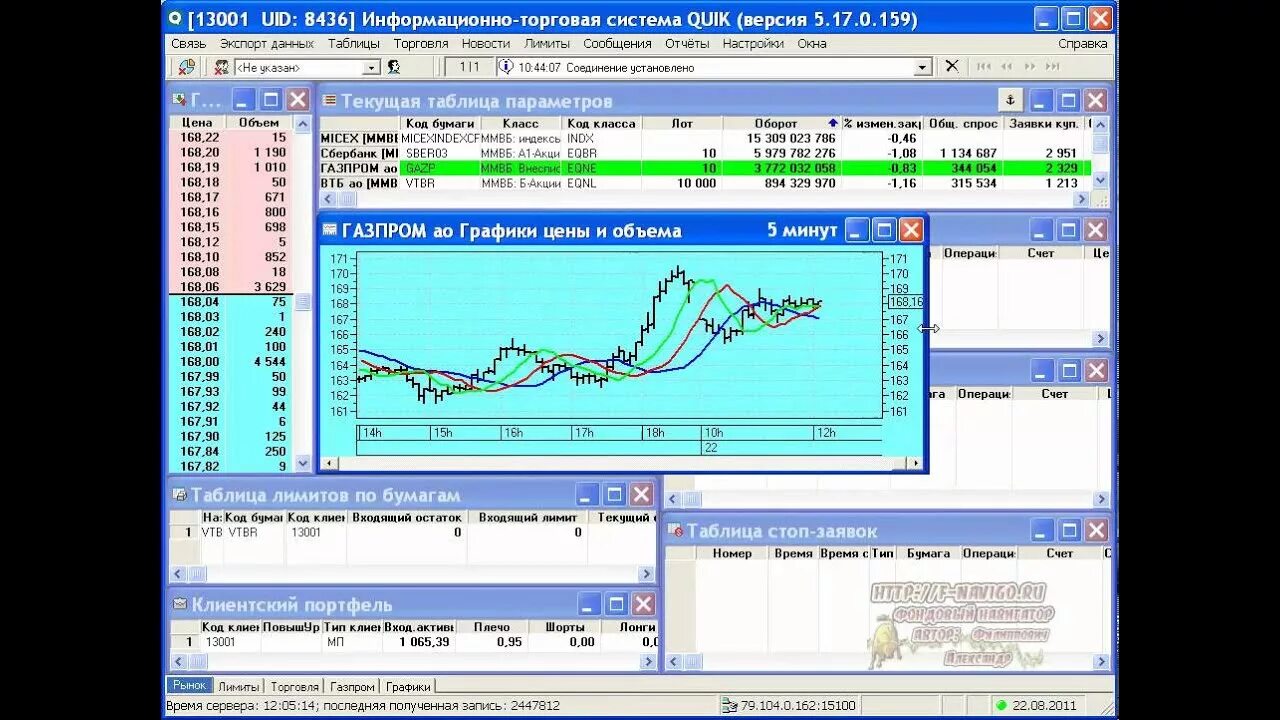Viewport: 1280px width, 720px height.
Task: Click left arrow of chart horizontal scrollbar
Action: 330,463
